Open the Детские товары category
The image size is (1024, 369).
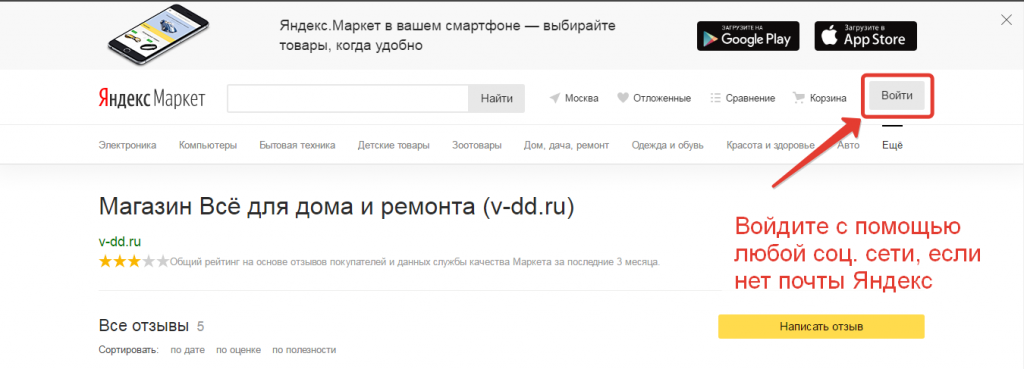tap(394, 145)
